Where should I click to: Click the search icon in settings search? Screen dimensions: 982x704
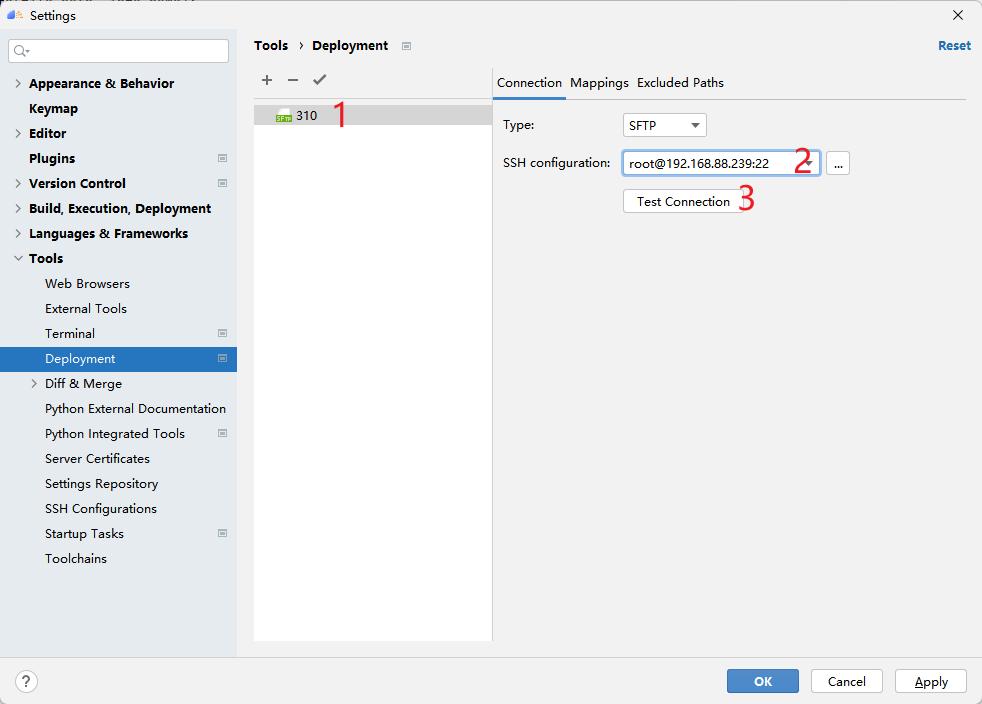(x=22, y=50)
